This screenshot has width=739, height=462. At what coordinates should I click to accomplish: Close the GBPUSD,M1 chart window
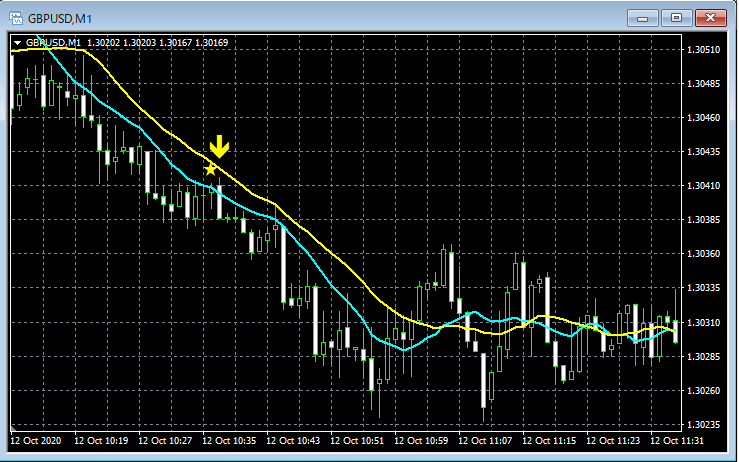click(711, 18)
